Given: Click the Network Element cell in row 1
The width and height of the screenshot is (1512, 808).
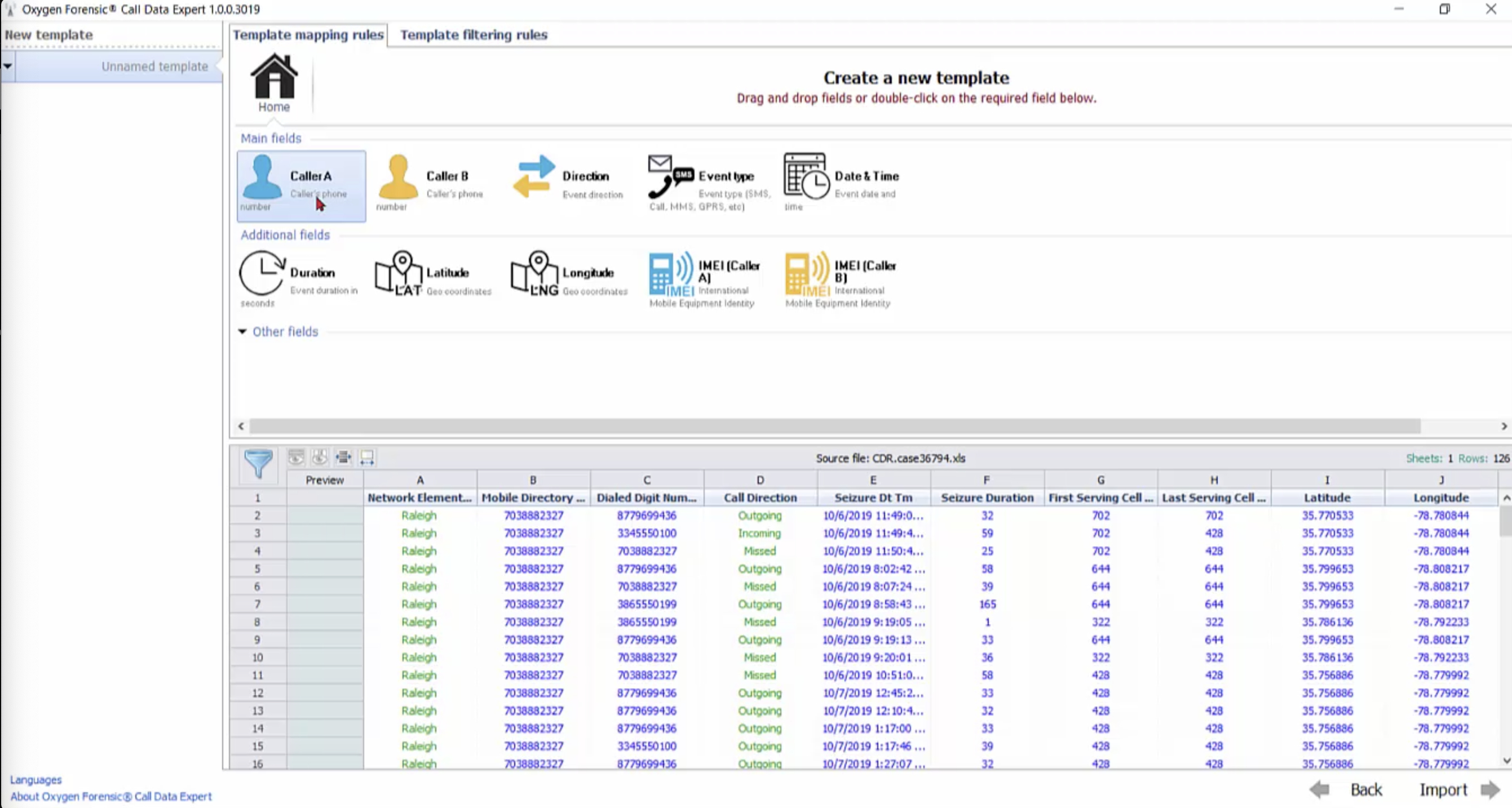Looking at the screenshot, I should pyautogui.click(x=420, y=498).
